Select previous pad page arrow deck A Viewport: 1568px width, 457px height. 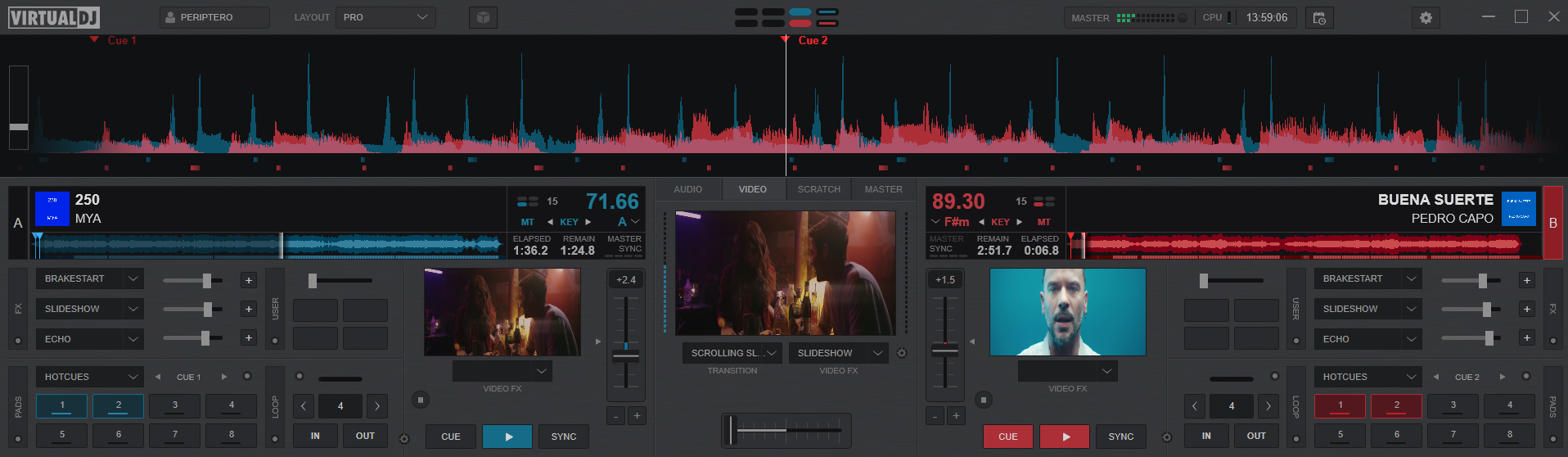click(x=158, y=377)
